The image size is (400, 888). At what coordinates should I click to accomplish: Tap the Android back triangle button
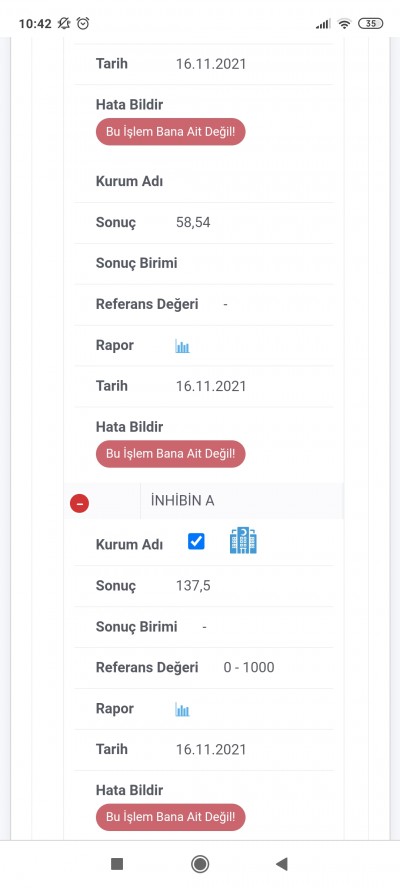click(282, 864)
